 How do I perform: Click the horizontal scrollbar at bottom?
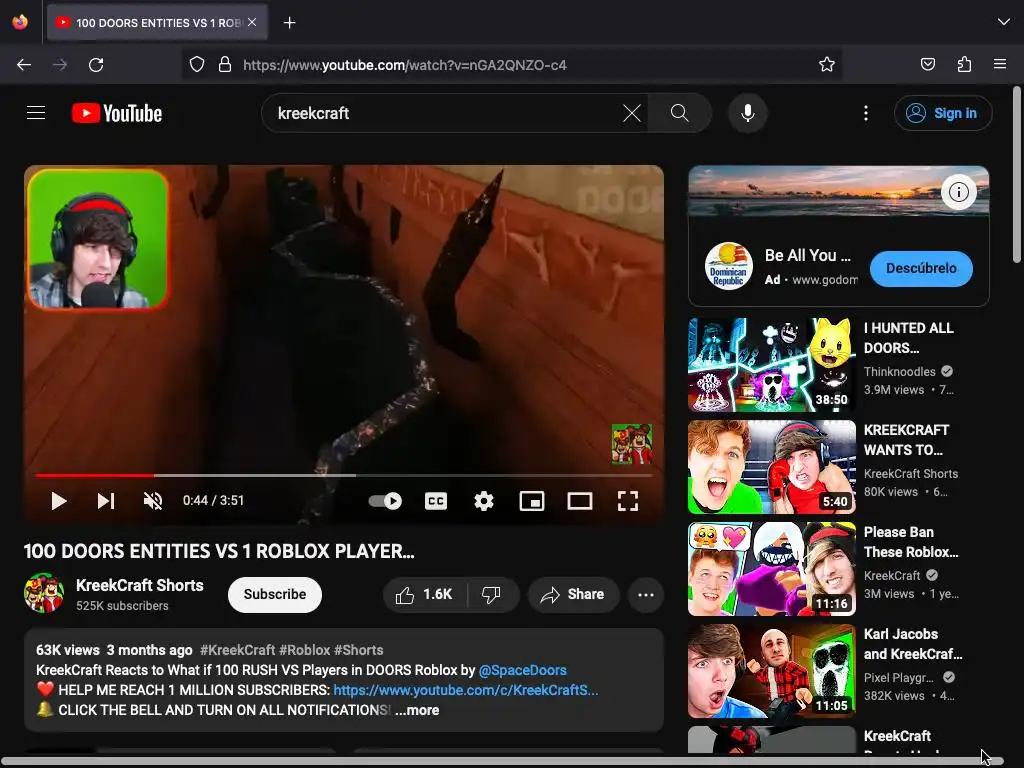(503, 761)
